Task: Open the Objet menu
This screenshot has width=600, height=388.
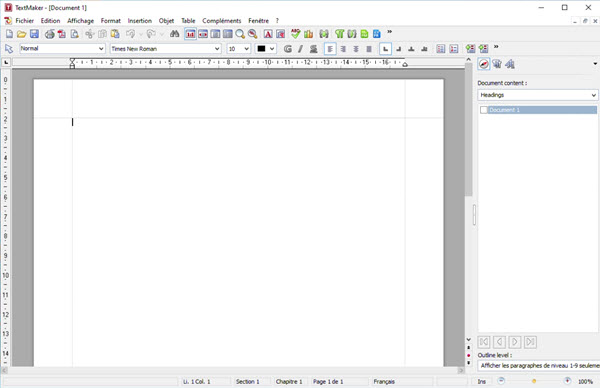Action: 166,21
